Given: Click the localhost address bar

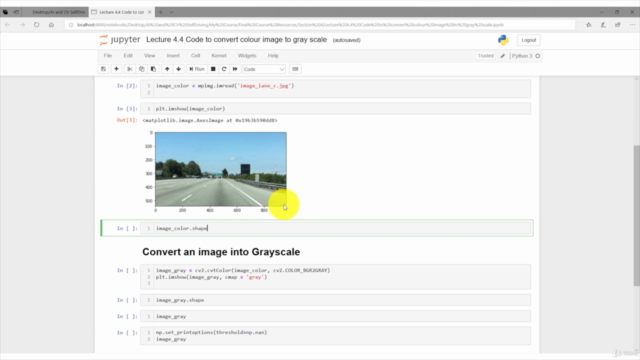Looking at the screenshot, I should [320, 25].
